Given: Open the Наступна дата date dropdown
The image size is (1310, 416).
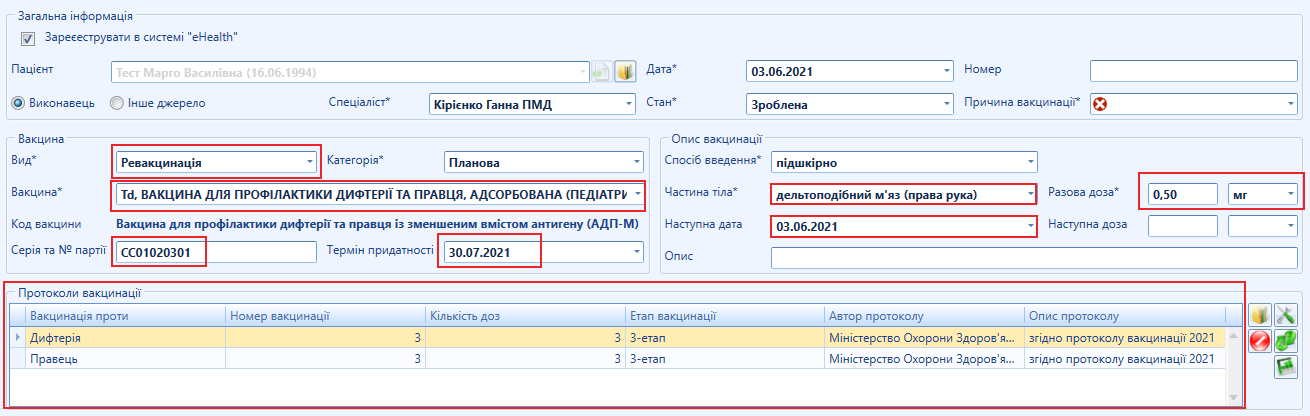Looking at the screenshot, I should point(1030,226).
